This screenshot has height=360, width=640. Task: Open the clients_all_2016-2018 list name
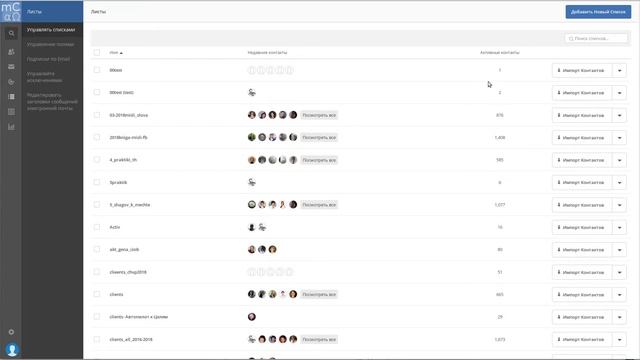pyautogui.click(x=131, y=339)
